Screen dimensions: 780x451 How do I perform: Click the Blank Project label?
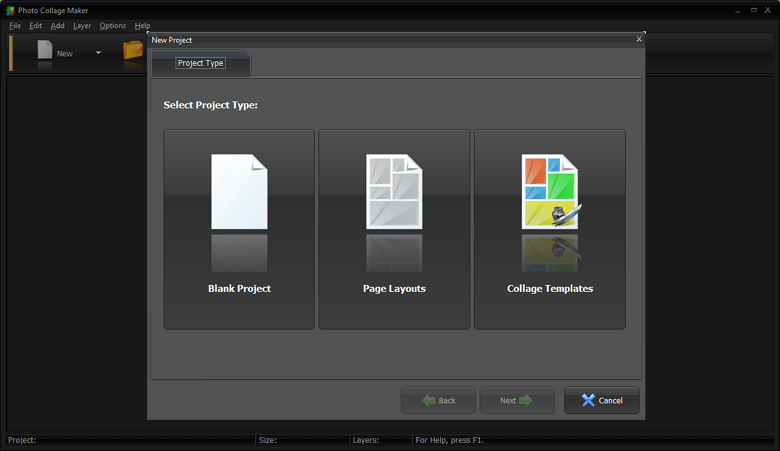coord(239,288)
